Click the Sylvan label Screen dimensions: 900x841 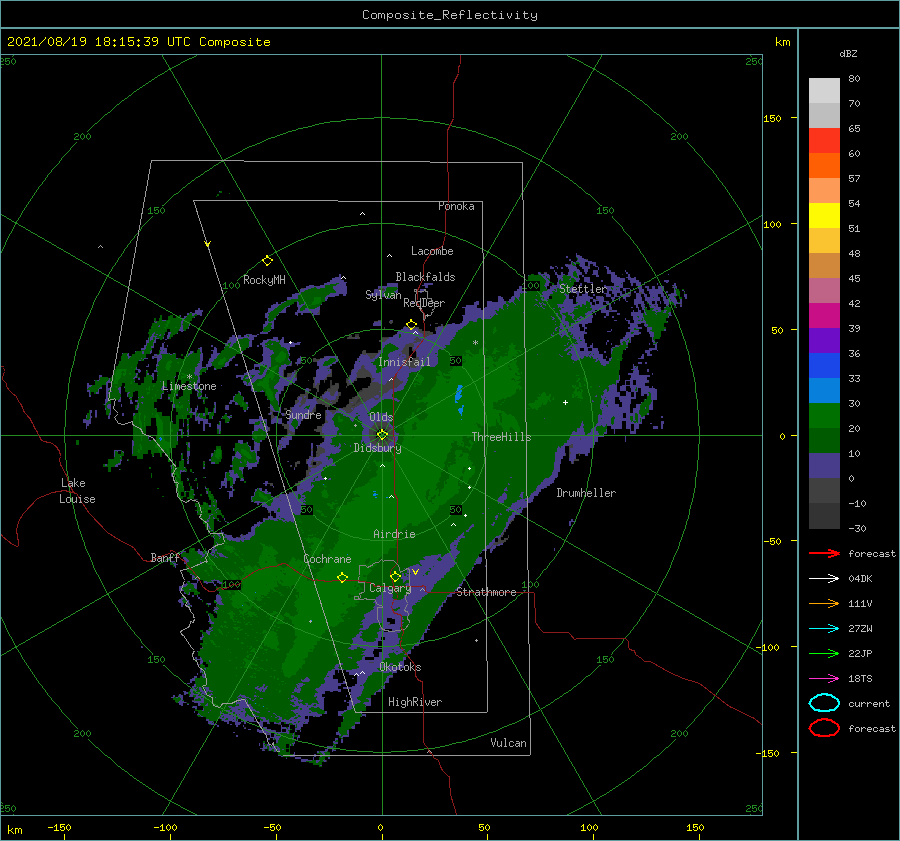pyautogui.click(x=383, y=295)
